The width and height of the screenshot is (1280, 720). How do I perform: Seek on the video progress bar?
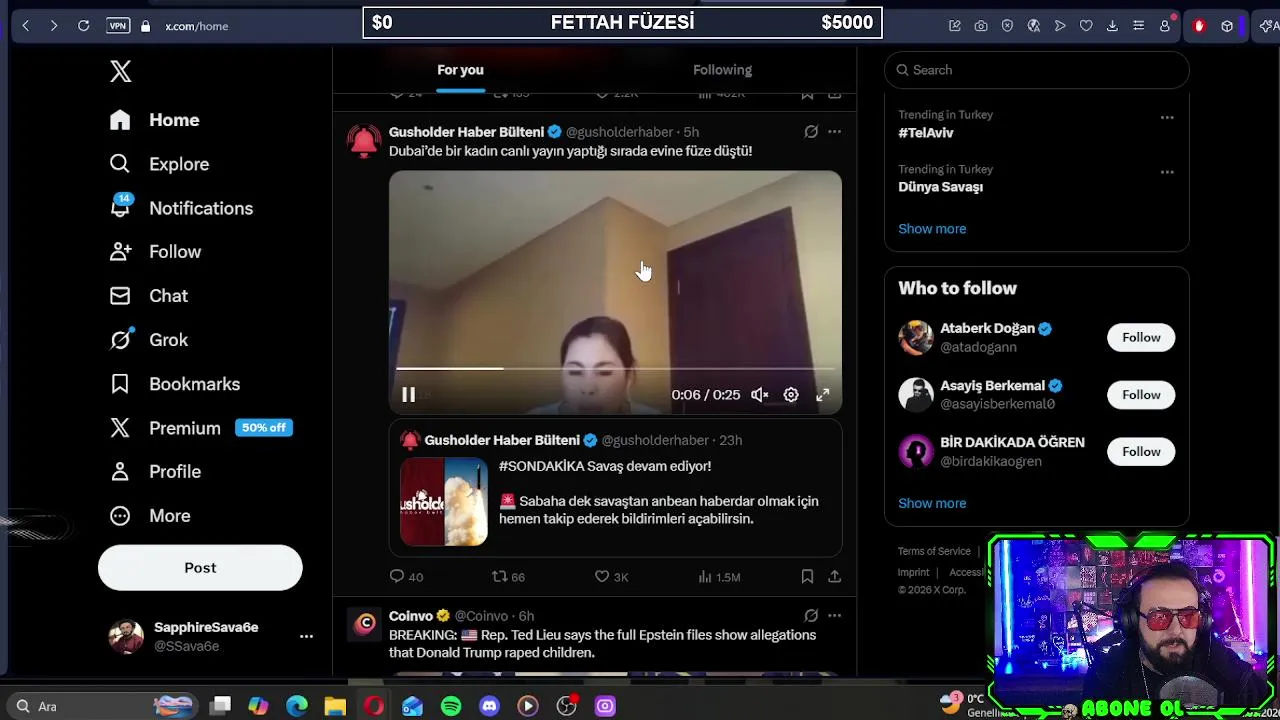[615, 369]
